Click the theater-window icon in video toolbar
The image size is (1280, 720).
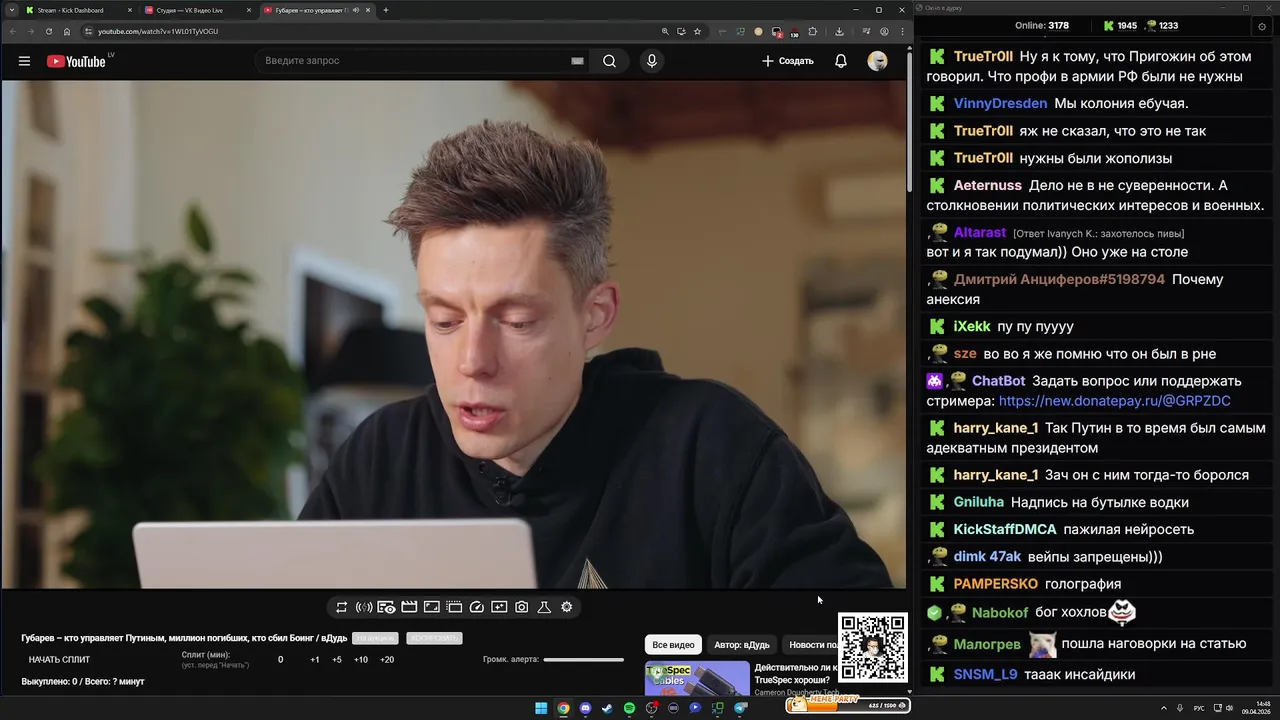pos(454,607)
